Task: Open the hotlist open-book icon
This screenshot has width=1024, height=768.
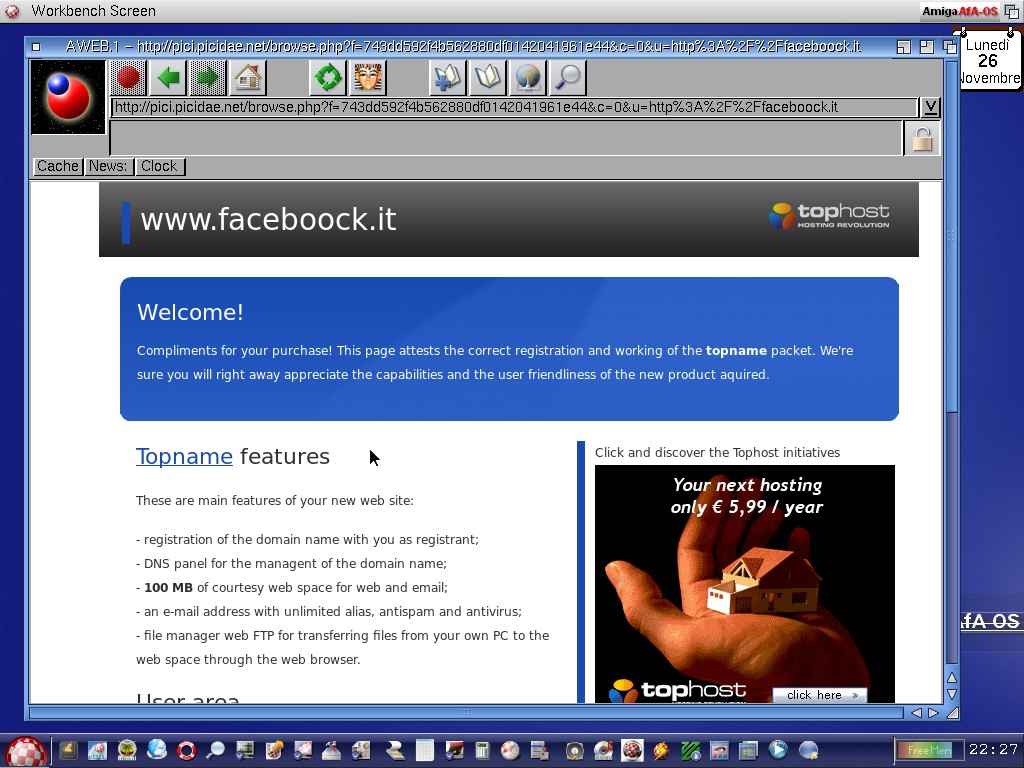Action: pyautogui.click(x=488, y=78)
